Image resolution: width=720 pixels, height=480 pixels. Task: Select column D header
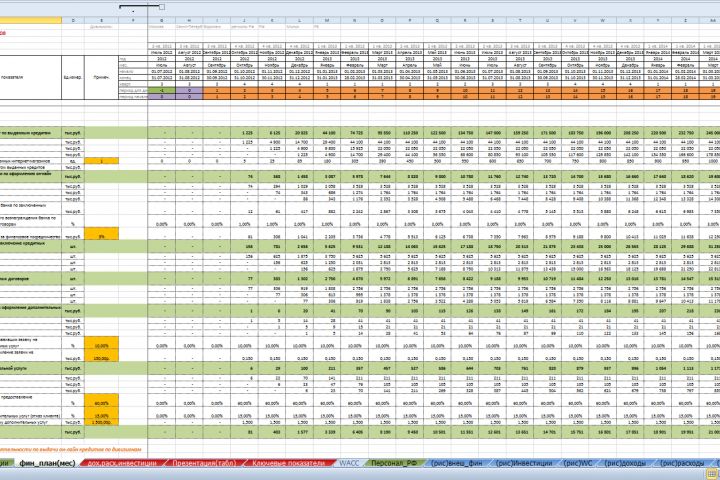click(73, 20)
